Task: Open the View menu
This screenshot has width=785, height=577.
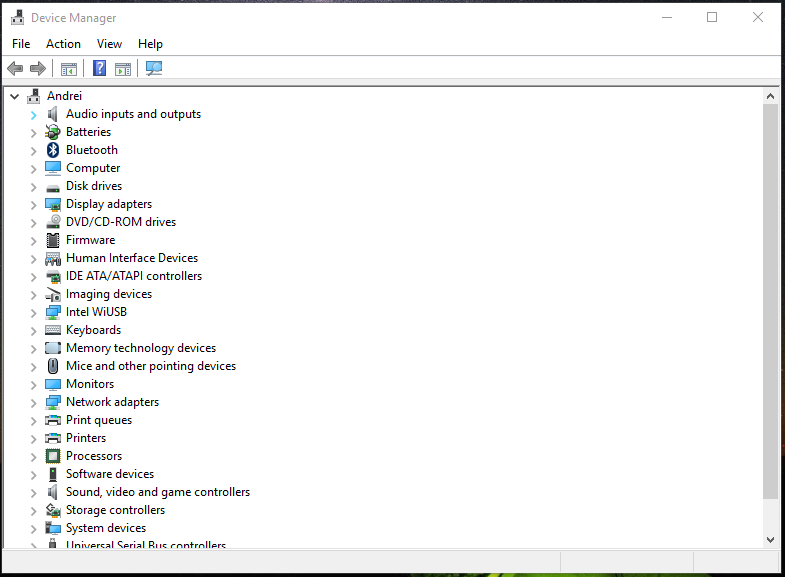Action: click(109, 44)
